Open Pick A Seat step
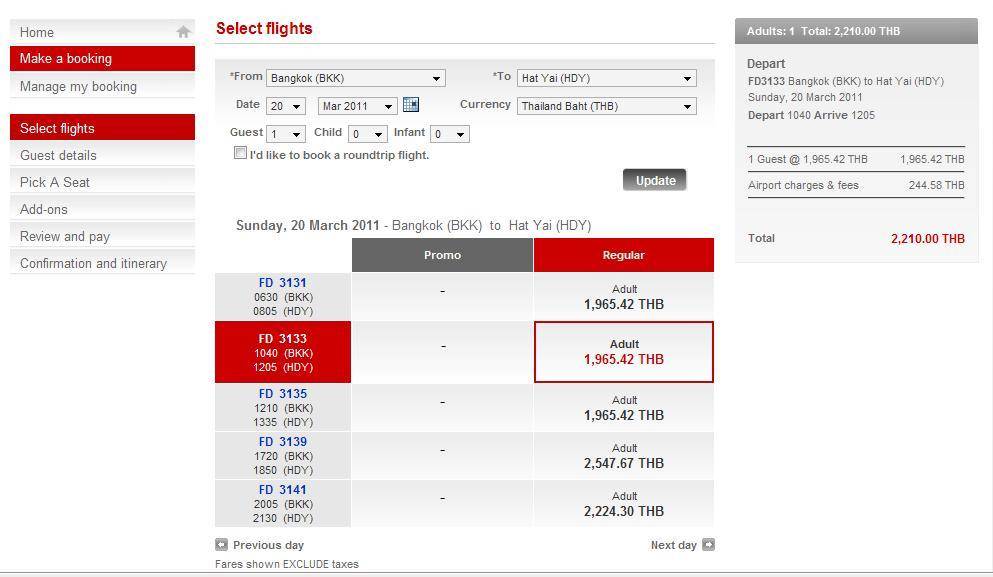The width and height of the screenshot is (993, 577). 55,182
